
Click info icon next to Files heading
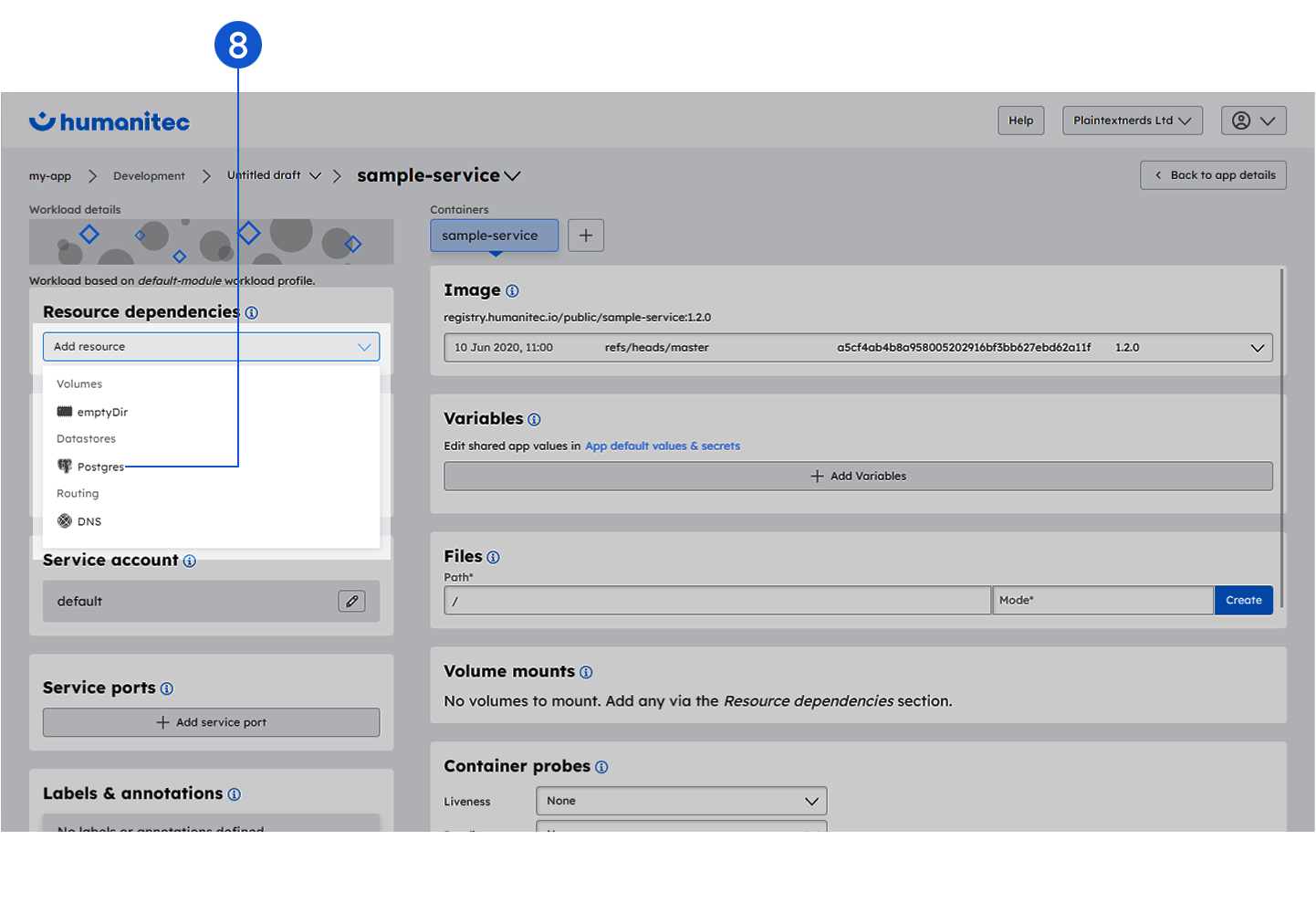[493, 557]
